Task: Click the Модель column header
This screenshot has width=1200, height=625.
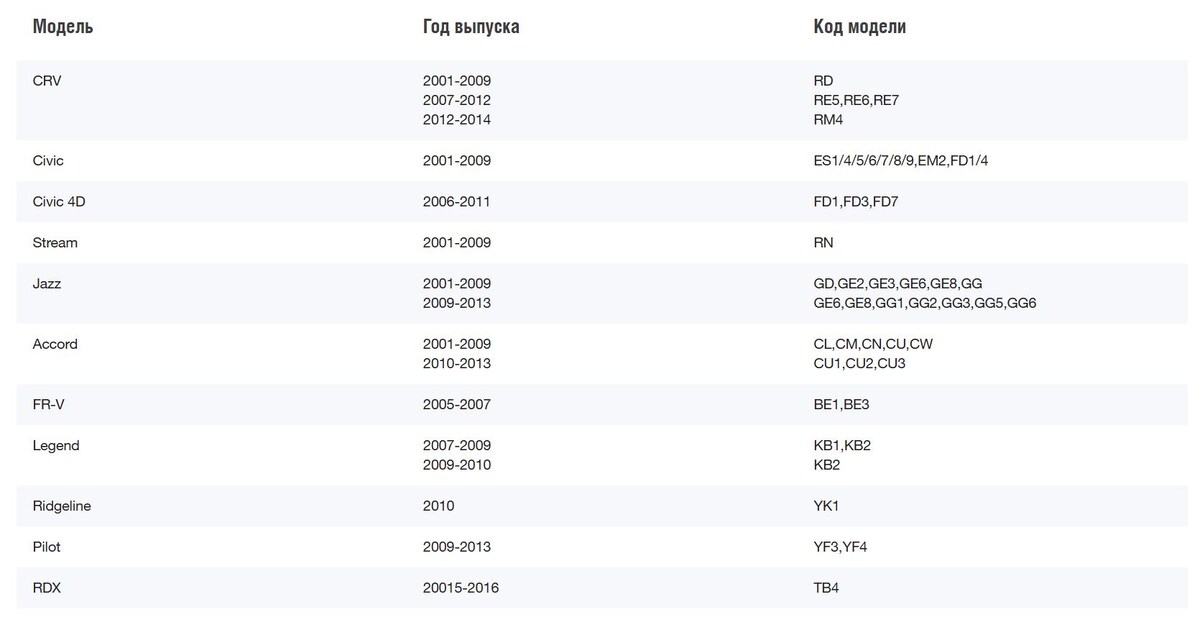Action: 63,27
